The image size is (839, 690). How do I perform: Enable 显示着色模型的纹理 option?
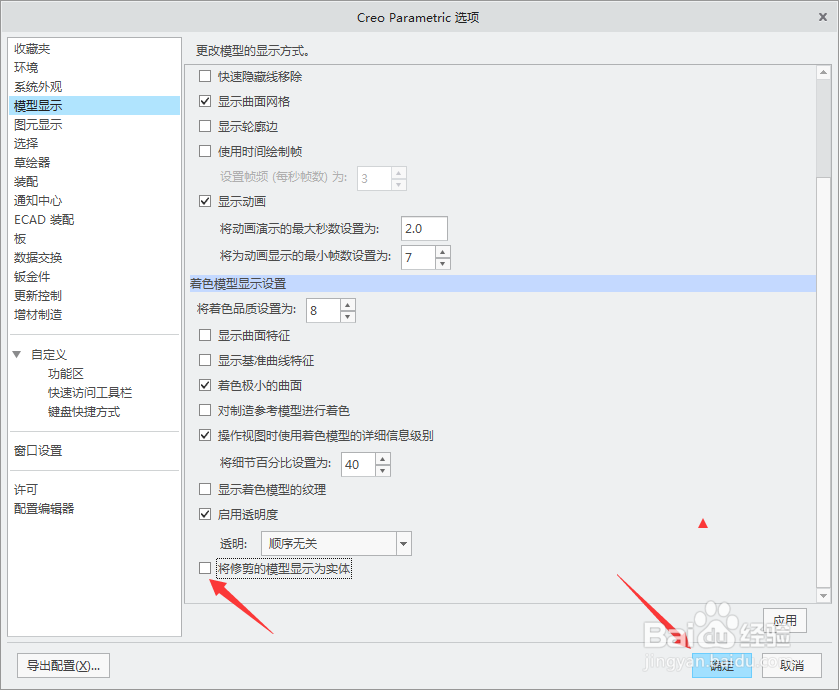(x=204, y=489)
